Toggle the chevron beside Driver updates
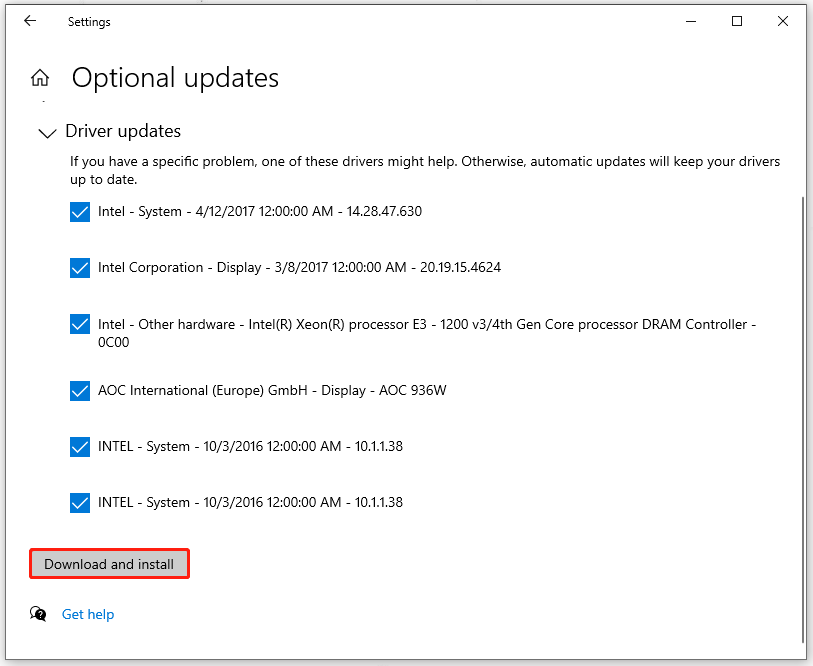This screenshot has height=666, width=813. pyautogui.click(x=47, y=132)
